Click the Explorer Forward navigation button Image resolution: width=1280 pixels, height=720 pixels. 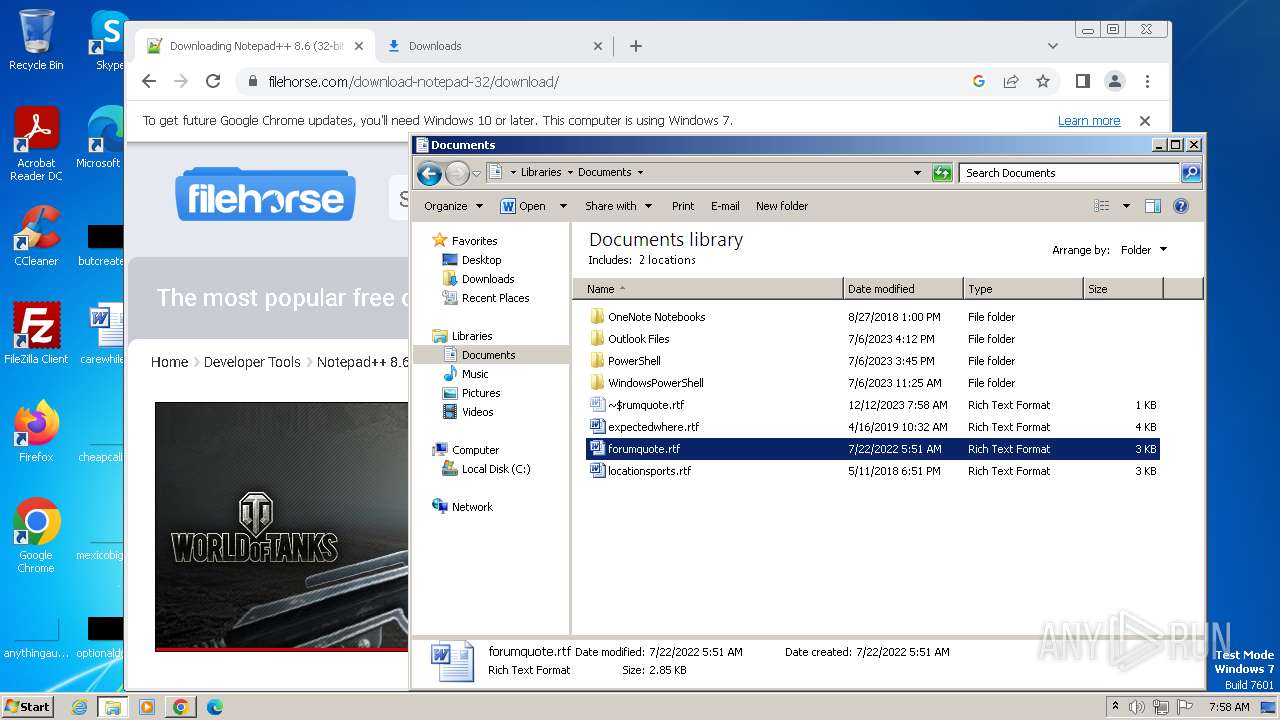click(457, 173)
